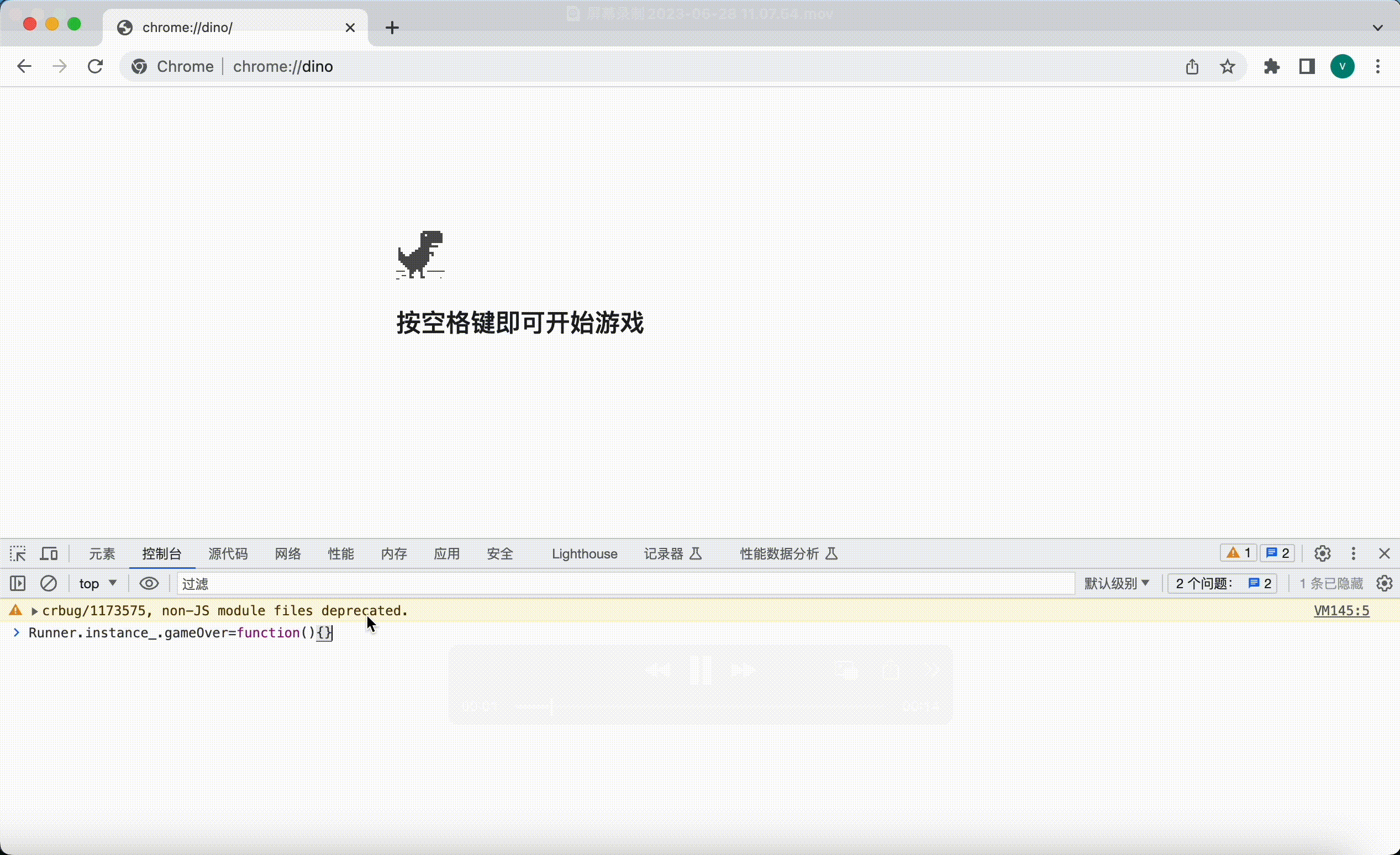Click the eye icon for live expressions
The width and height of the screenshot is (1400, 855).
[149, 583]
